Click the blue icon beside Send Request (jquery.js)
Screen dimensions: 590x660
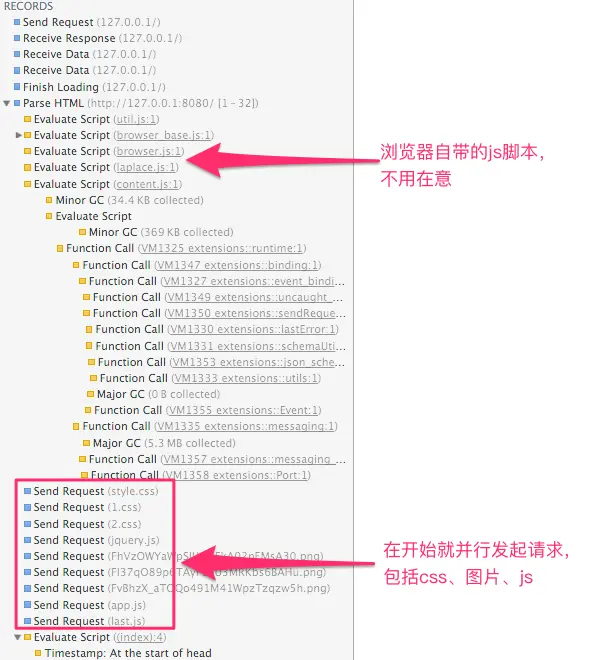[x=27, y=540]
